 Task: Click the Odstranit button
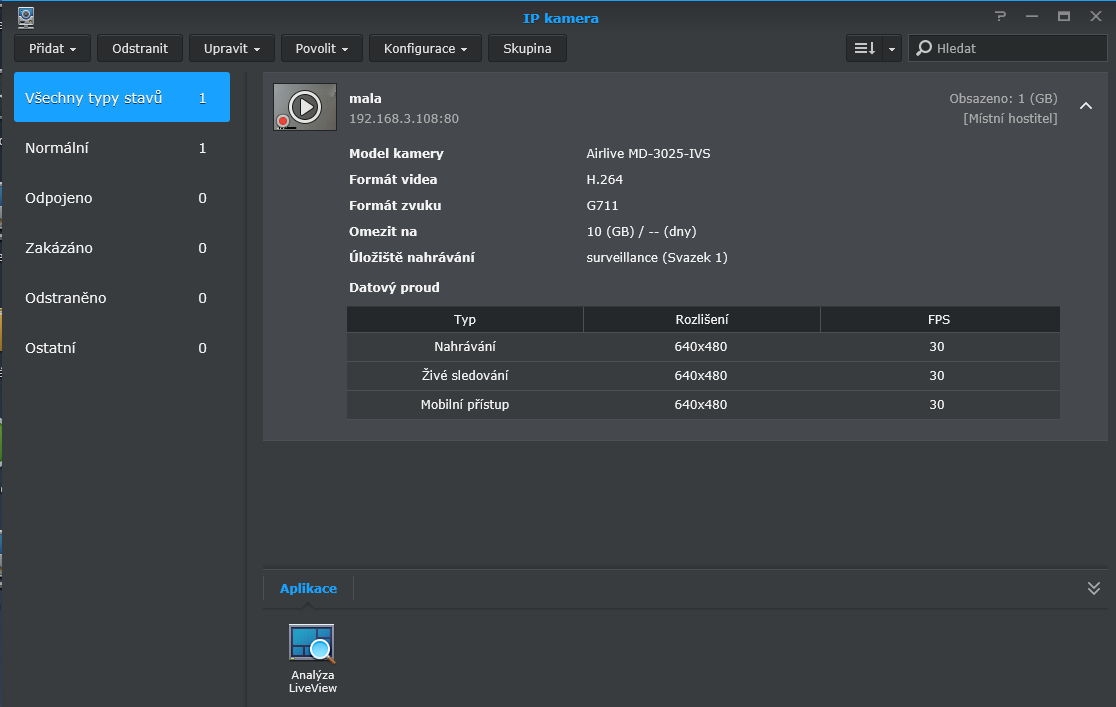pyautogui.click(x=140, y=48)
